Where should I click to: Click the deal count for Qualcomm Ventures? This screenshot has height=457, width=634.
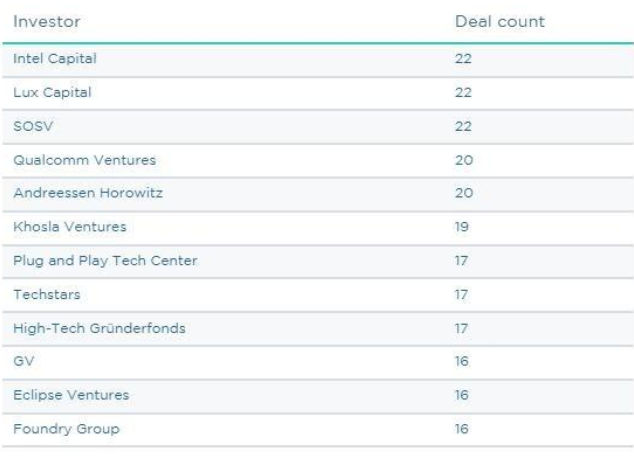point(462,158)
